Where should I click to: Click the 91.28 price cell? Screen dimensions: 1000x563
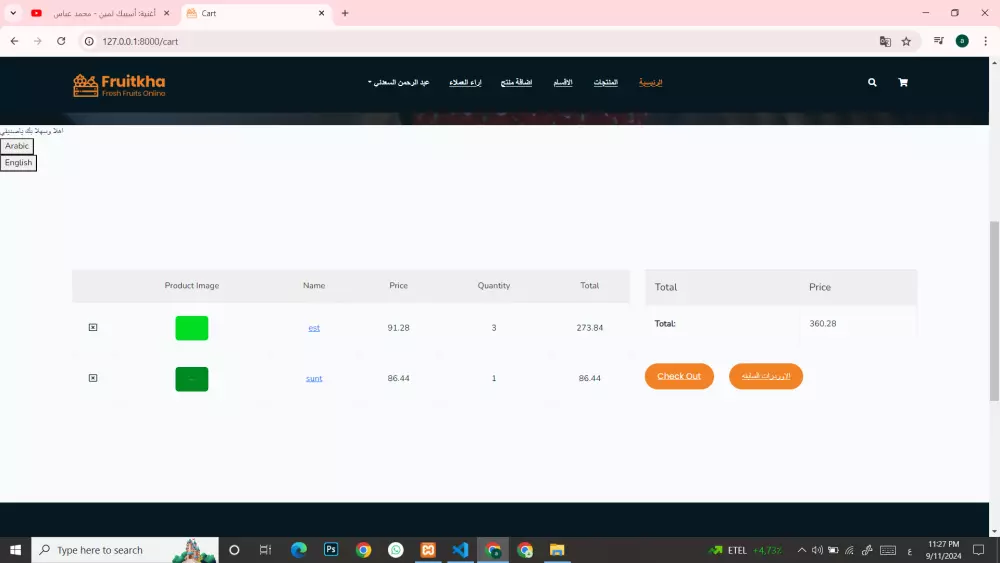pyautogui.click(x=399, y=328)
